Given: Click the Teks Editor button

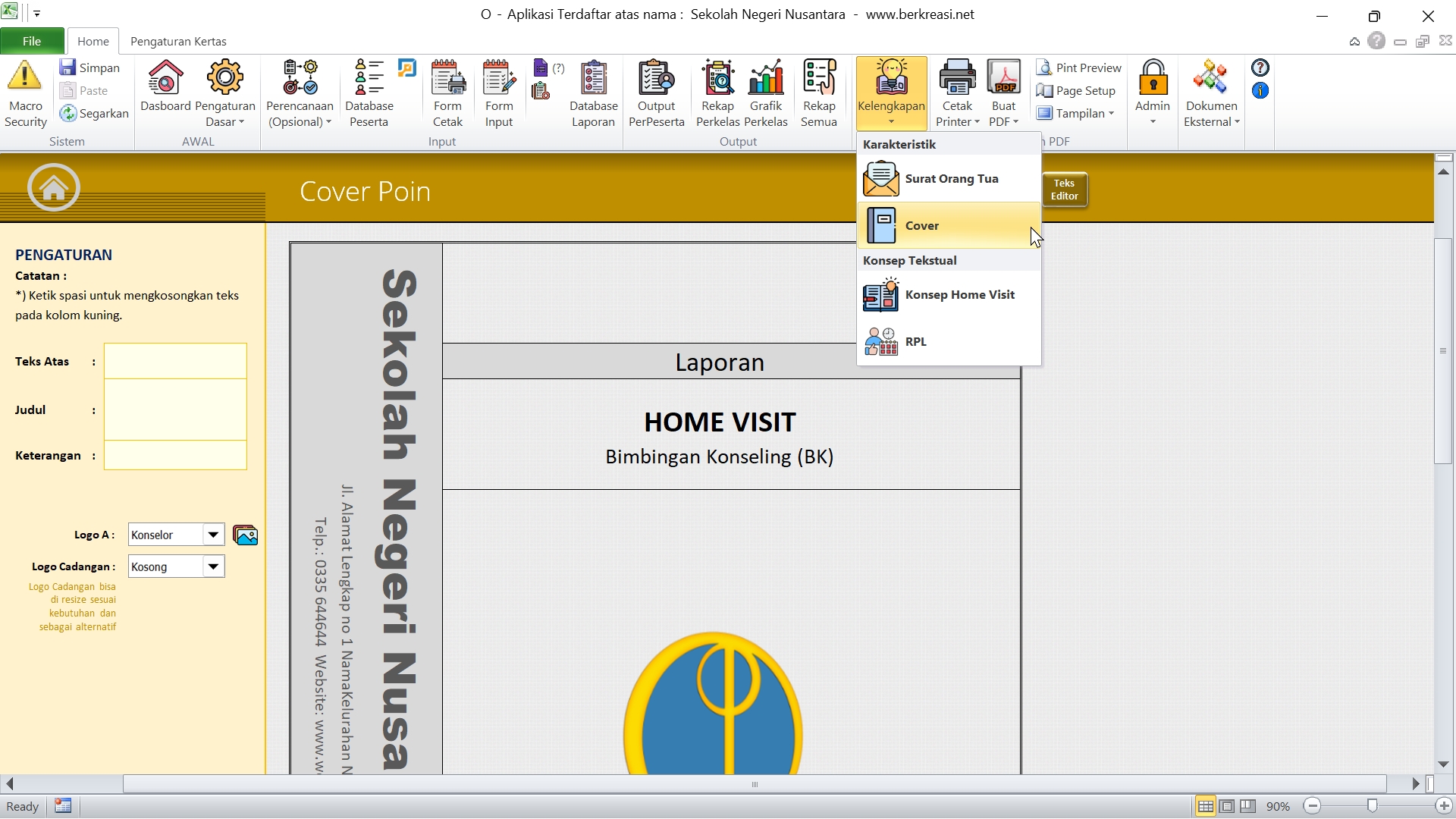Looking at the screenshot, I should coord(1064,190).
